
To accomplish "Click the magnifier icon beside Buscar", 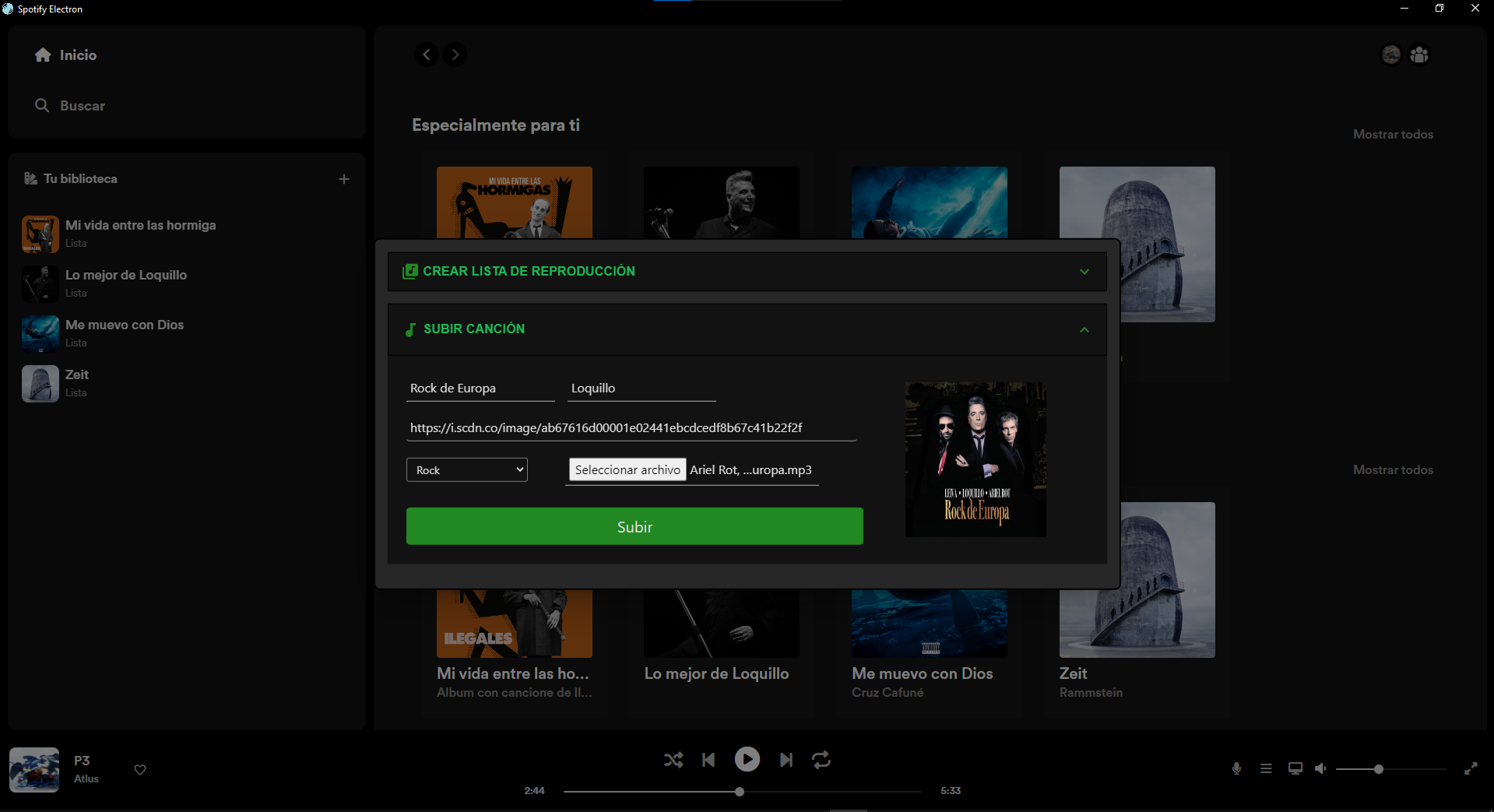I will click(42, 105).
